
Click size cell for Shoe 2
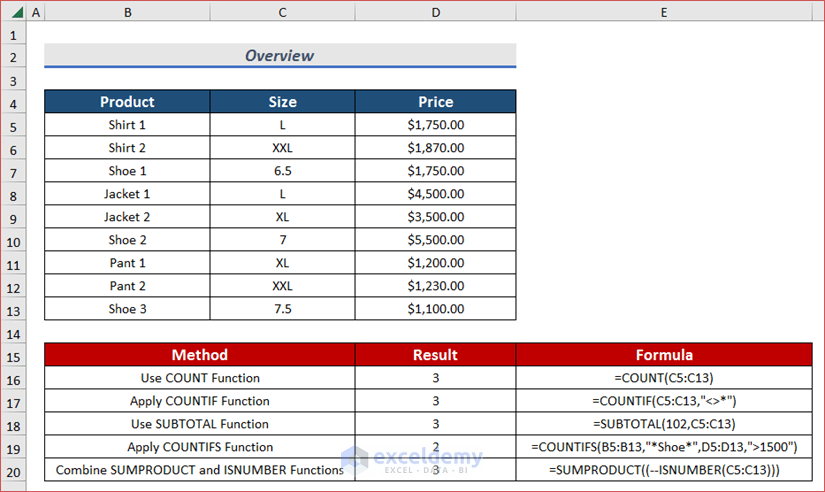283,240
